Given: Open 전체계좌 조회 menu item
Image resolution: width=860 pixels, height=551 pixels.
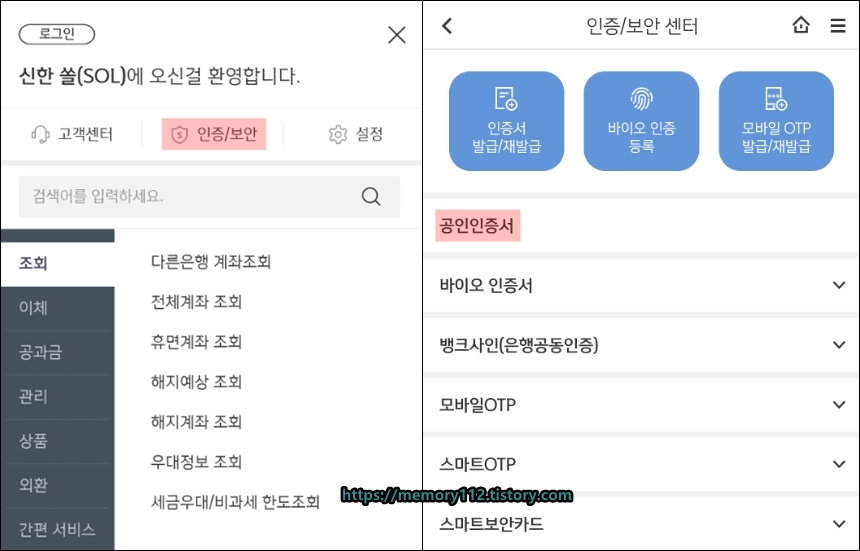Looking at the screenshot, I should click(196, 302).
